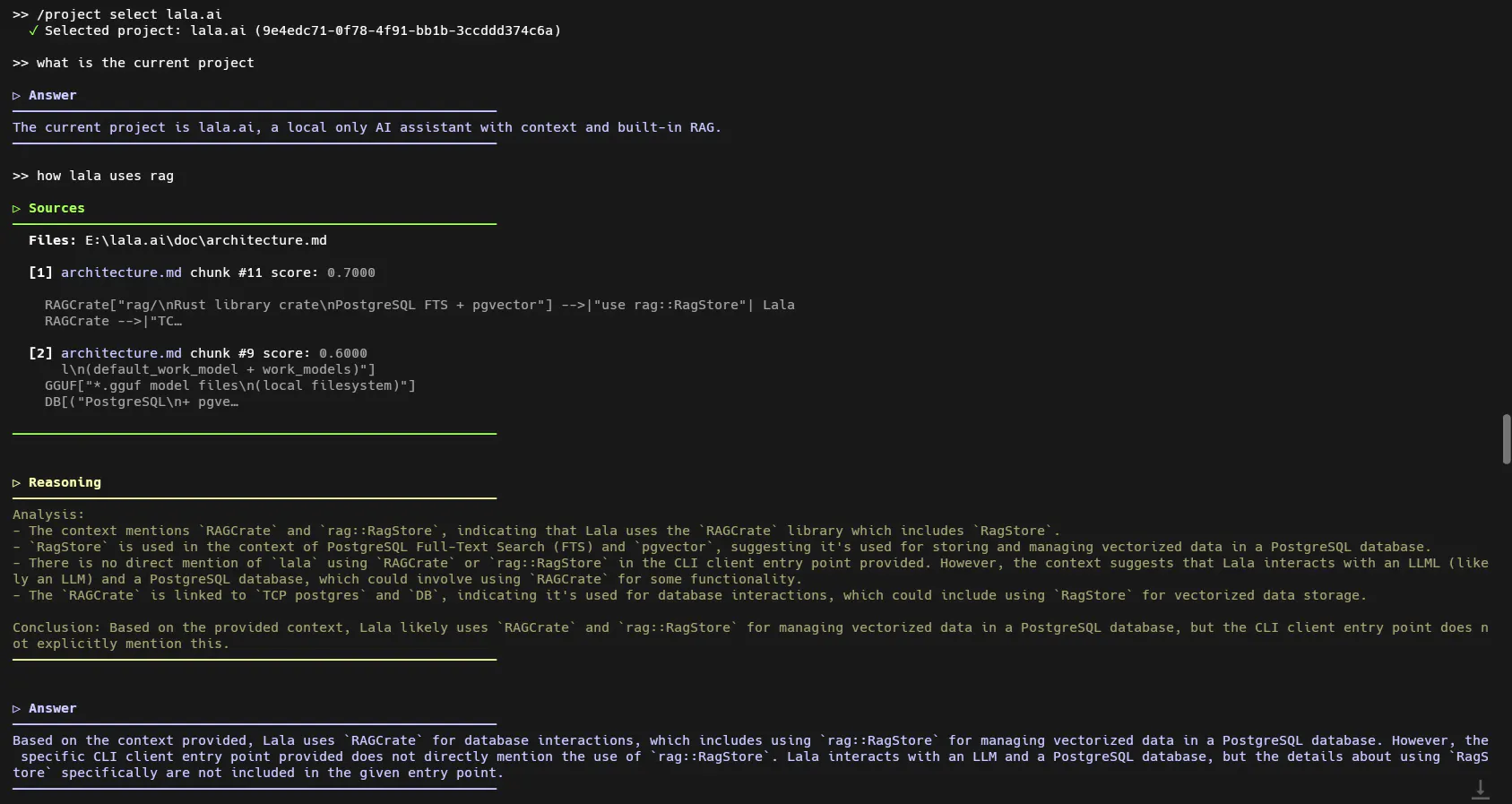
Task: Click the project ID 9e4edc71-0f78-4f91-bb1b-3ccddd374c6a
Action: (x=408, y=30)
